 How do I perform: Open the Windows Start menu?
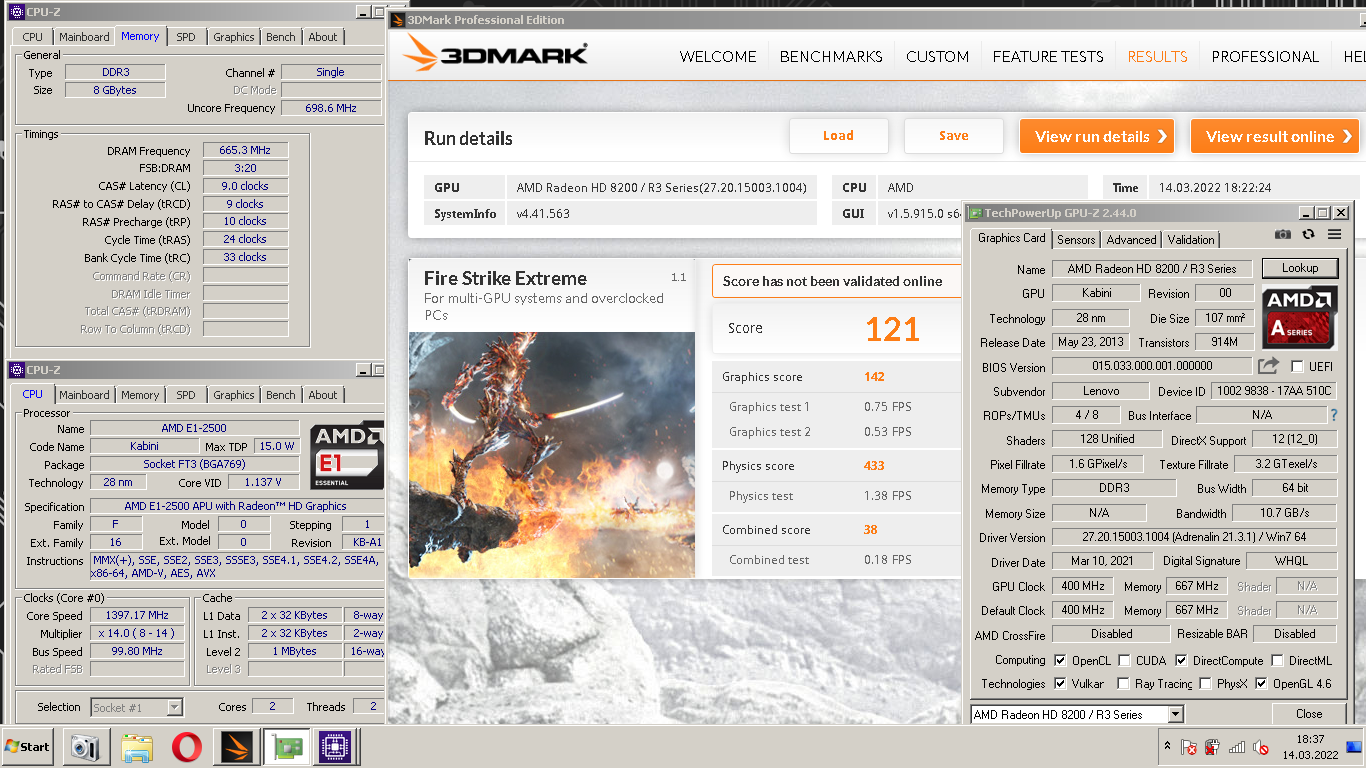(27, 747)
